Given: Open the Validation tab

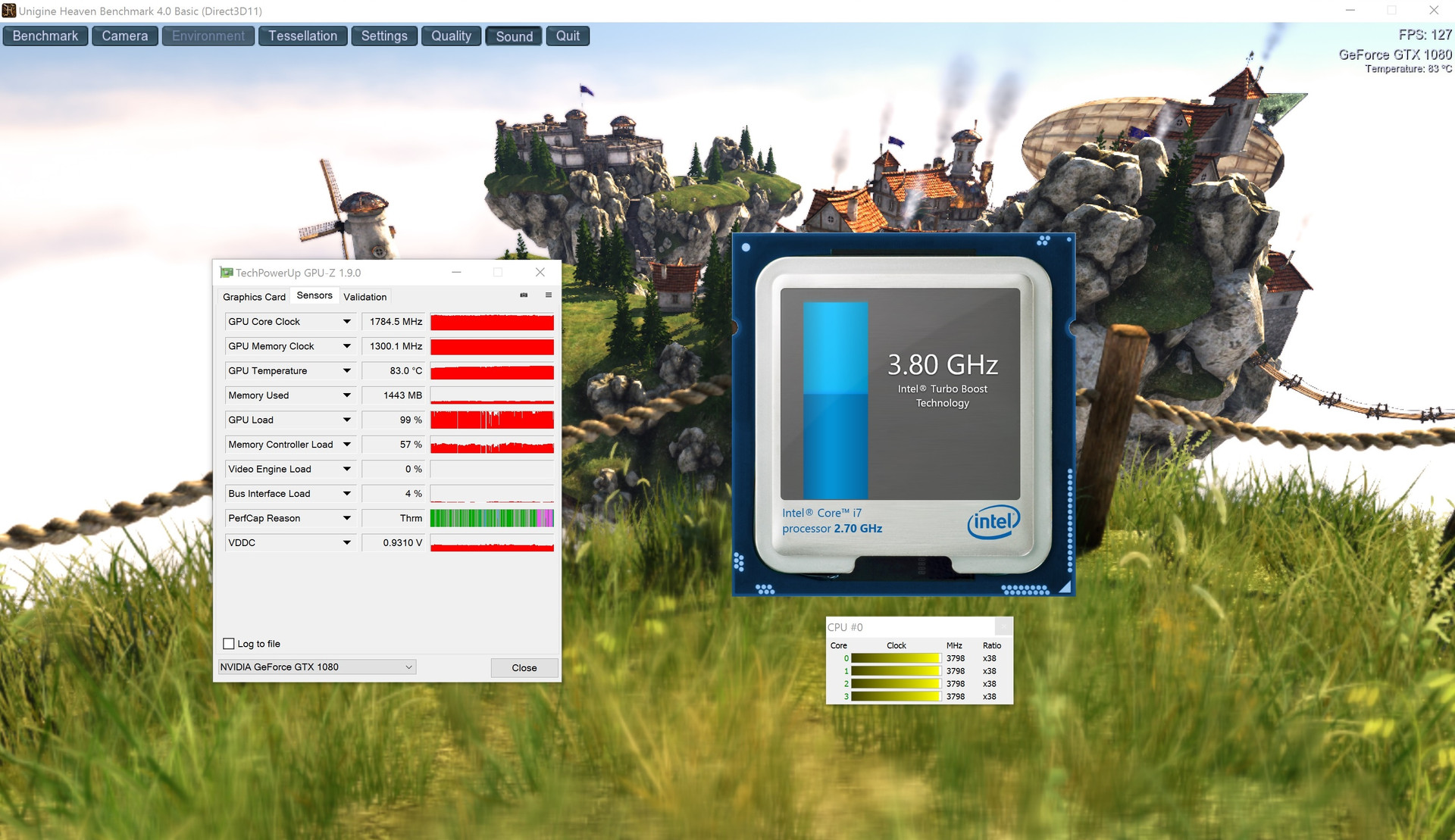Looking at the screenshot, I should pyautogui.click(x=365, y=297).
